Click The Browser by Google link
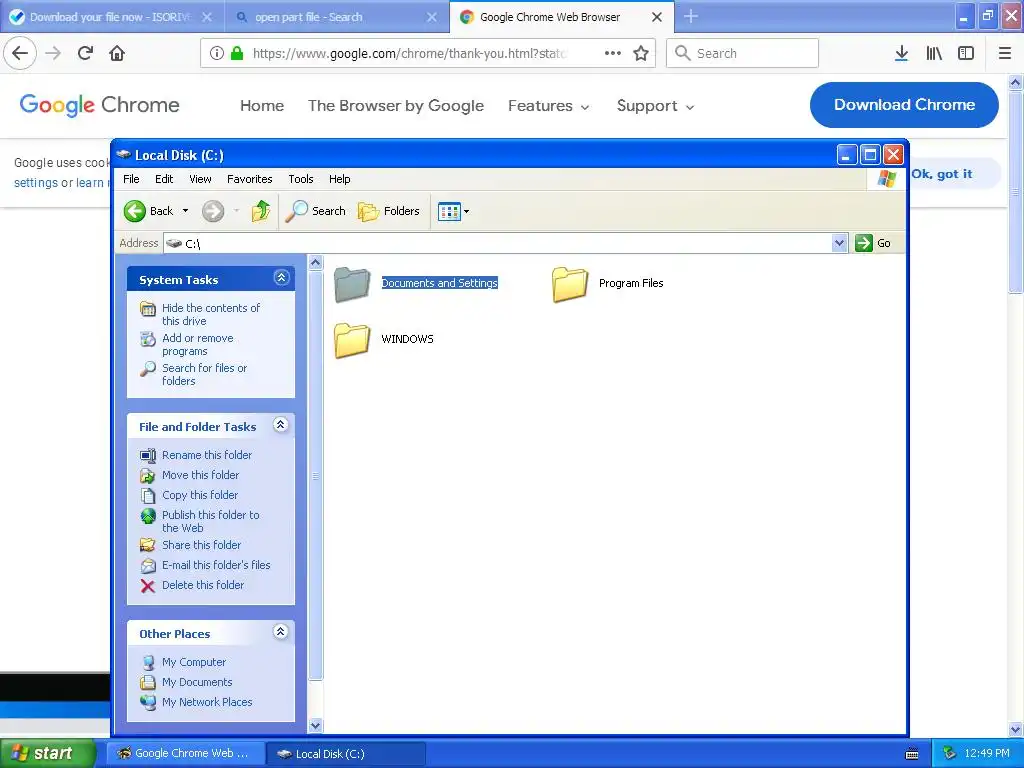The height and width of the screenshot is (768, 1024). click(396, 106)
